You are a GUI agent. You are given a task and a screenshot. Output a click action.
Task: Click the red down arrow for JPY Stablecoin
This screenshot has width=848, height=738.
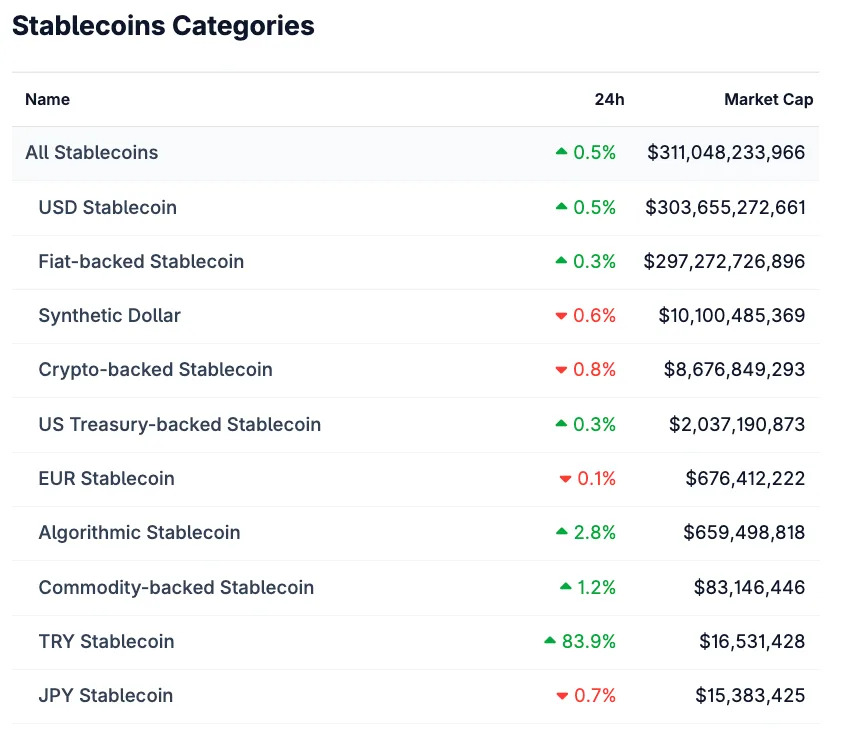561,696
